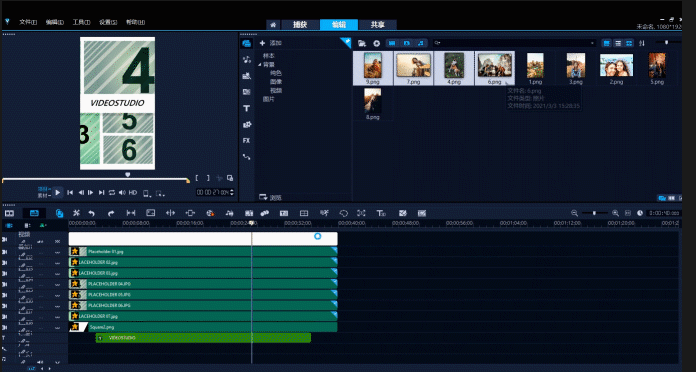Click the home icon tab
The height and width of the screenshot is (372, 696).
[273, 25]
